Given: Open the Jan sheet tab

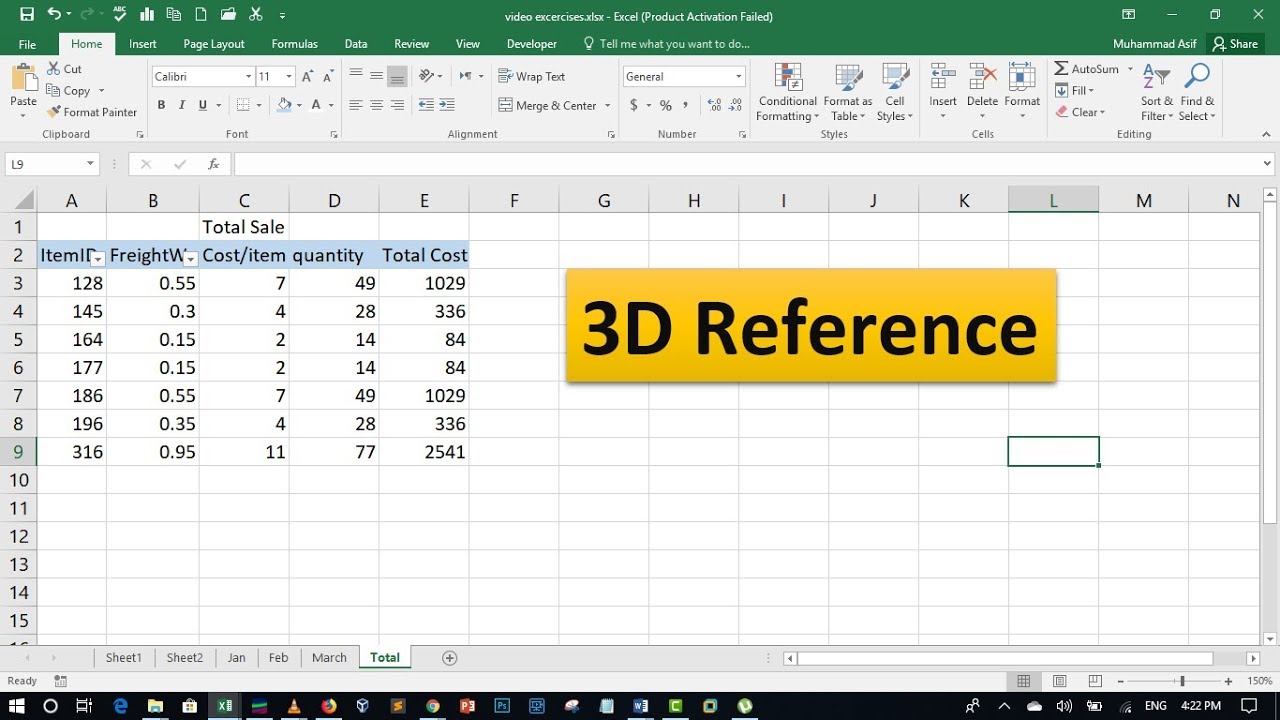Looking at the screenshot, I should click(236, 658).
